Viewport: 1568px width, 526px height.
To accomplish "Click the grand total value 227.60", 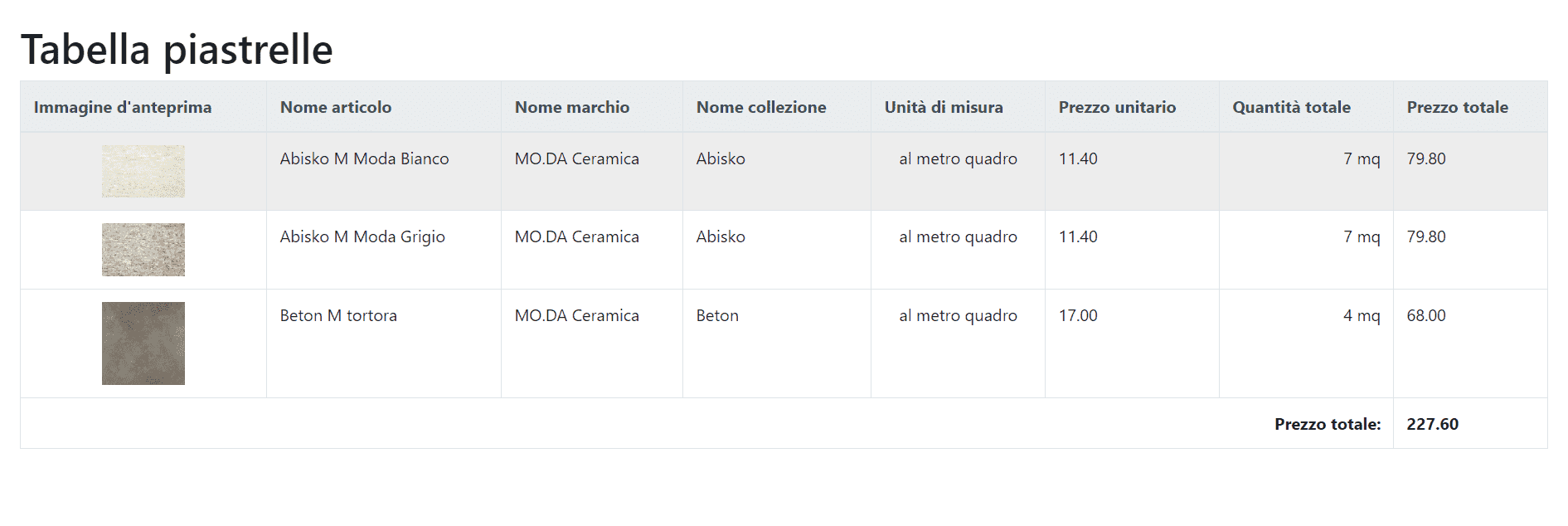I will tap(1433, 424).
